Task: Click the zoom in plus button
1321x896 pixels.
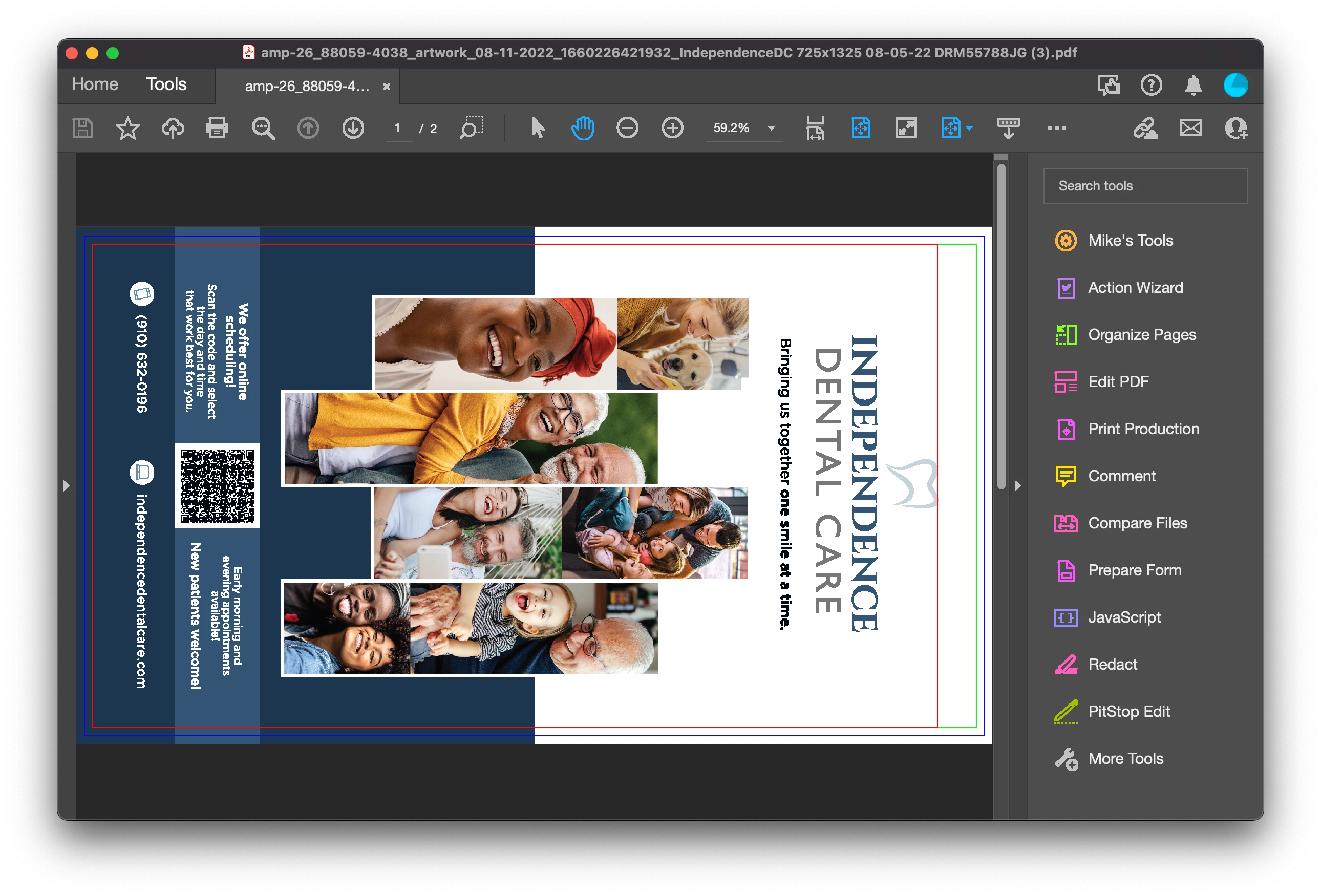Action: (x=672, y=128)
